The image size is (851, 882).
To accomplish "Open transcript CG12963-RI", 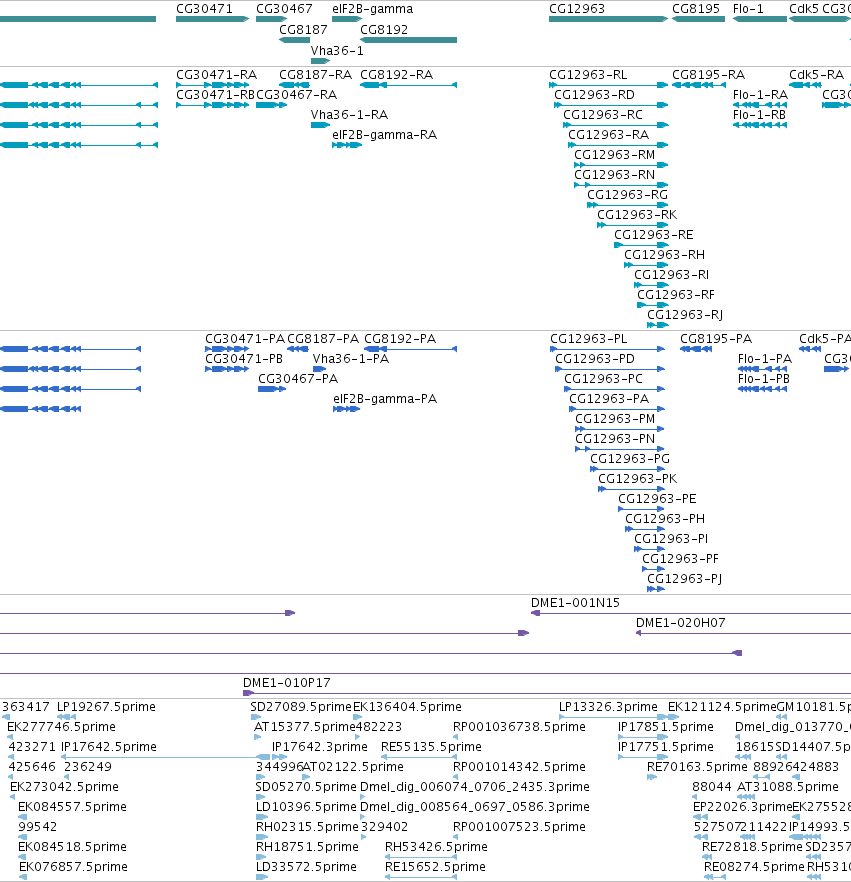I will point(672,274).
